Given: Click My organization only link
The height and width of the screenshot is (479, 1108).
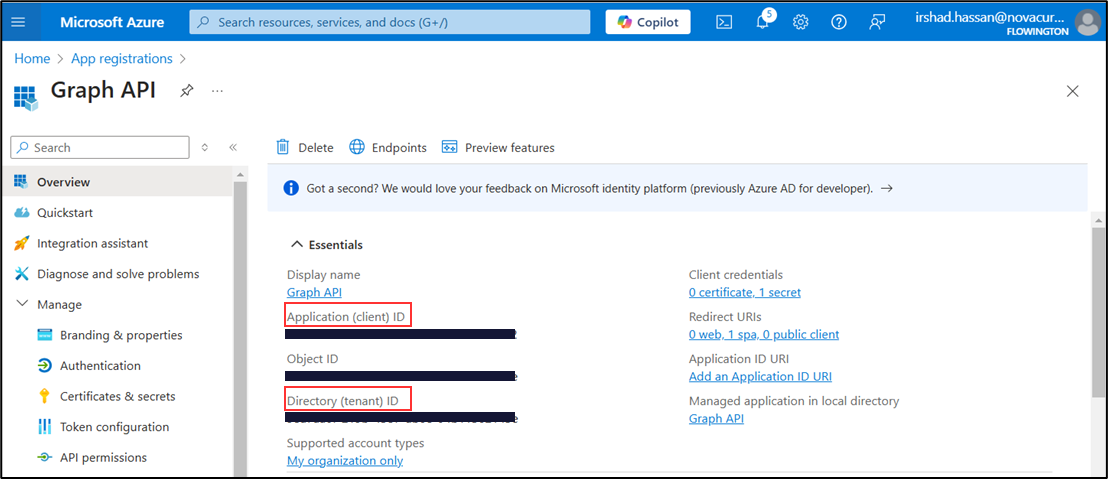Looking at the screenshot, I should (x=345, y=461).
